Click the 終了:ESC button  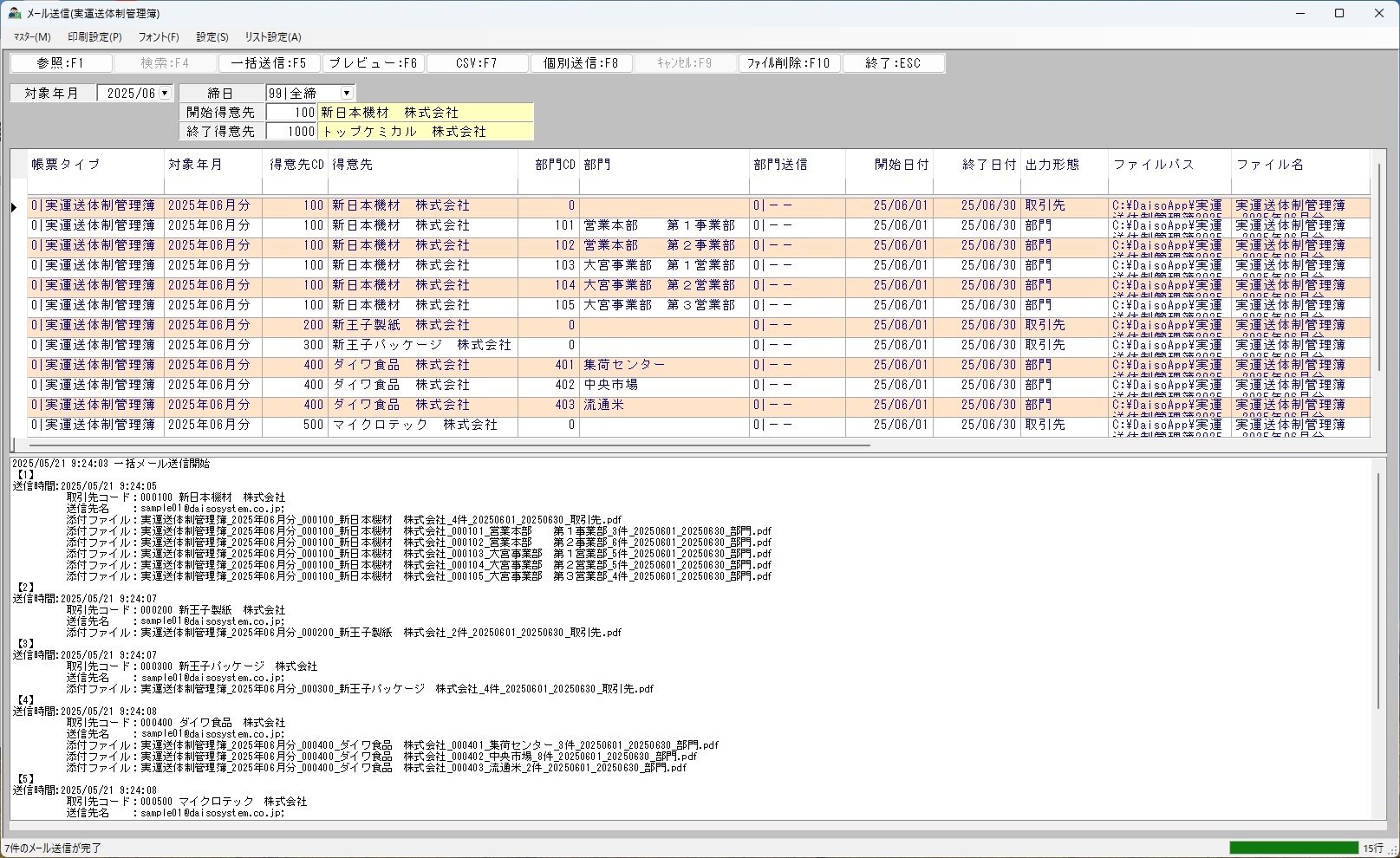click(893, 63)
